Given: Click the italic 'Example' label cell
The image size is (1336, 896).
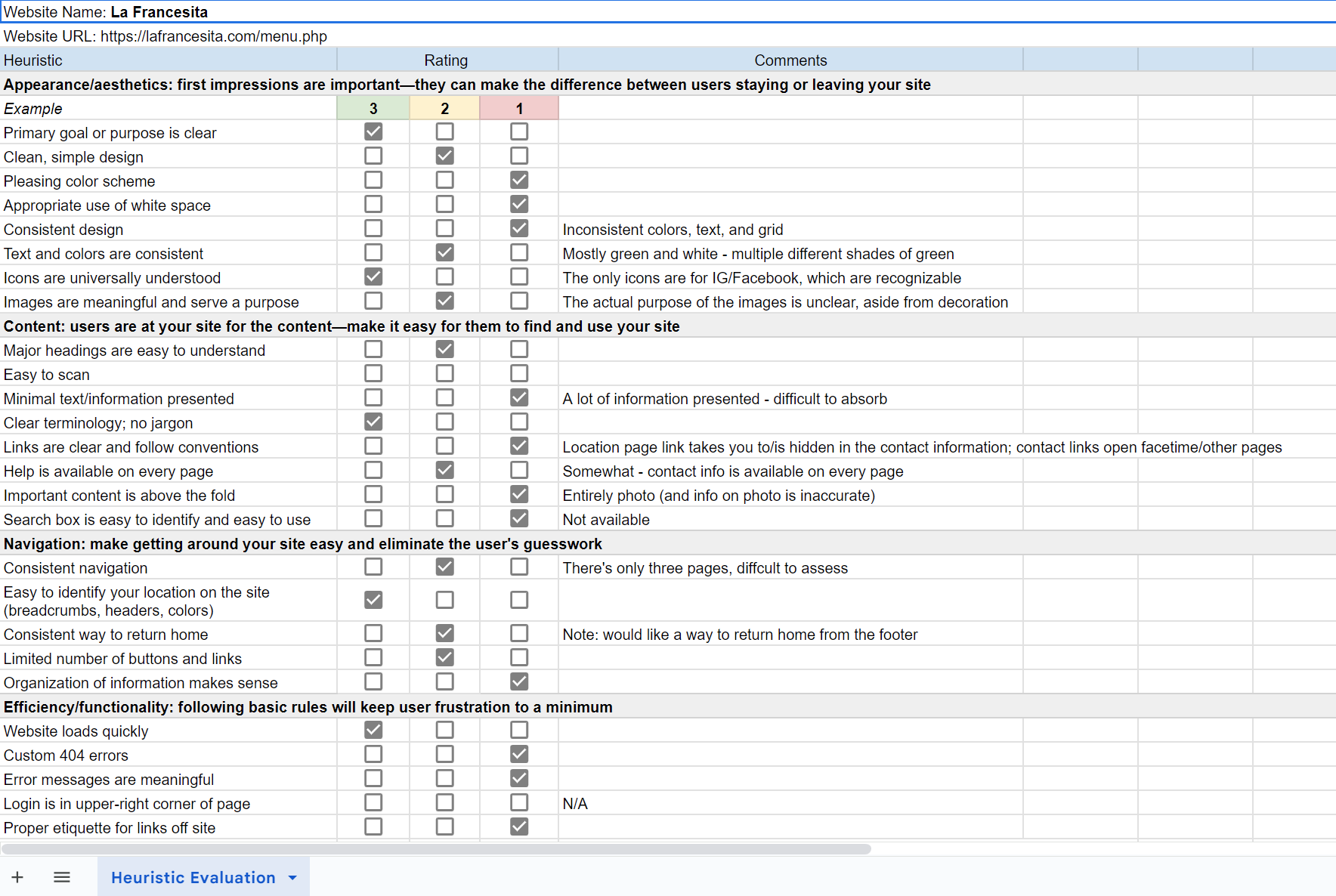Looking at the screenshot, I should 169,108.
